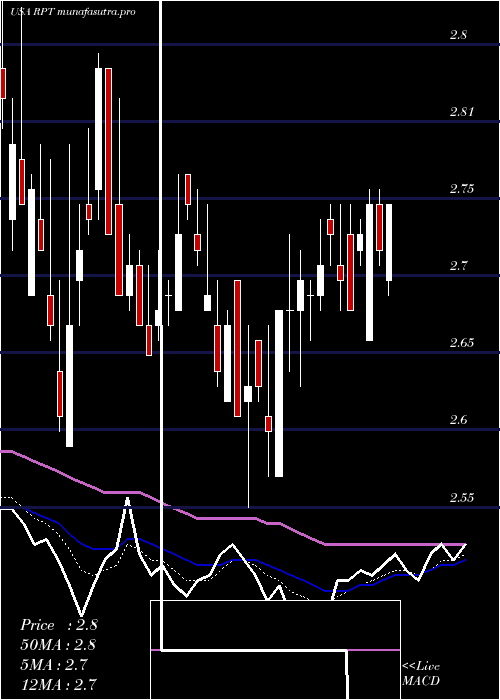Click the 2.75 price axis label

tap(462, 189)
